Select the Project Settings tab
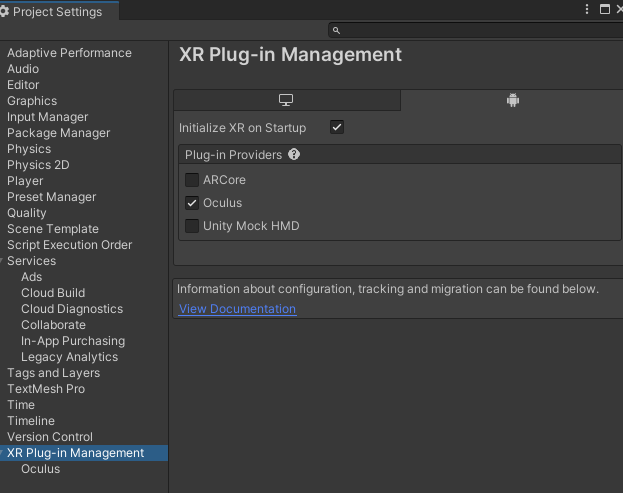Screen dimensions: 623x493 click(57, 12)
